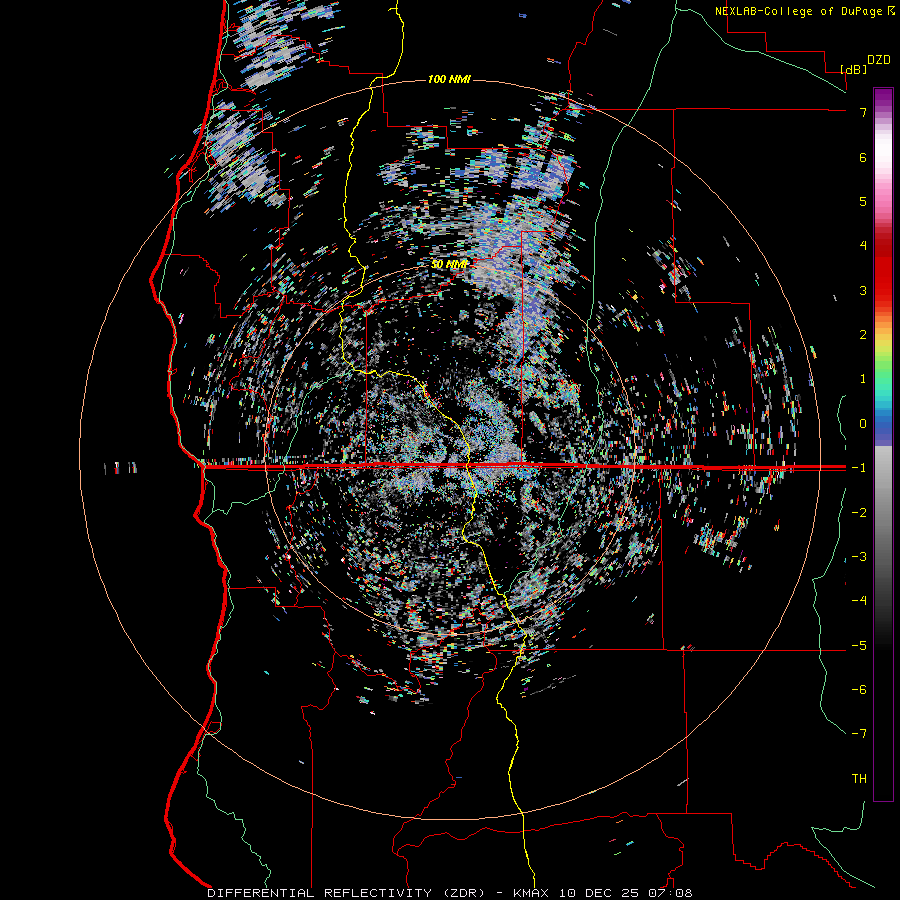This screenshot has width=900, height=900.
Task: Click the -7 value on the color scale
Action: (859, 734)
